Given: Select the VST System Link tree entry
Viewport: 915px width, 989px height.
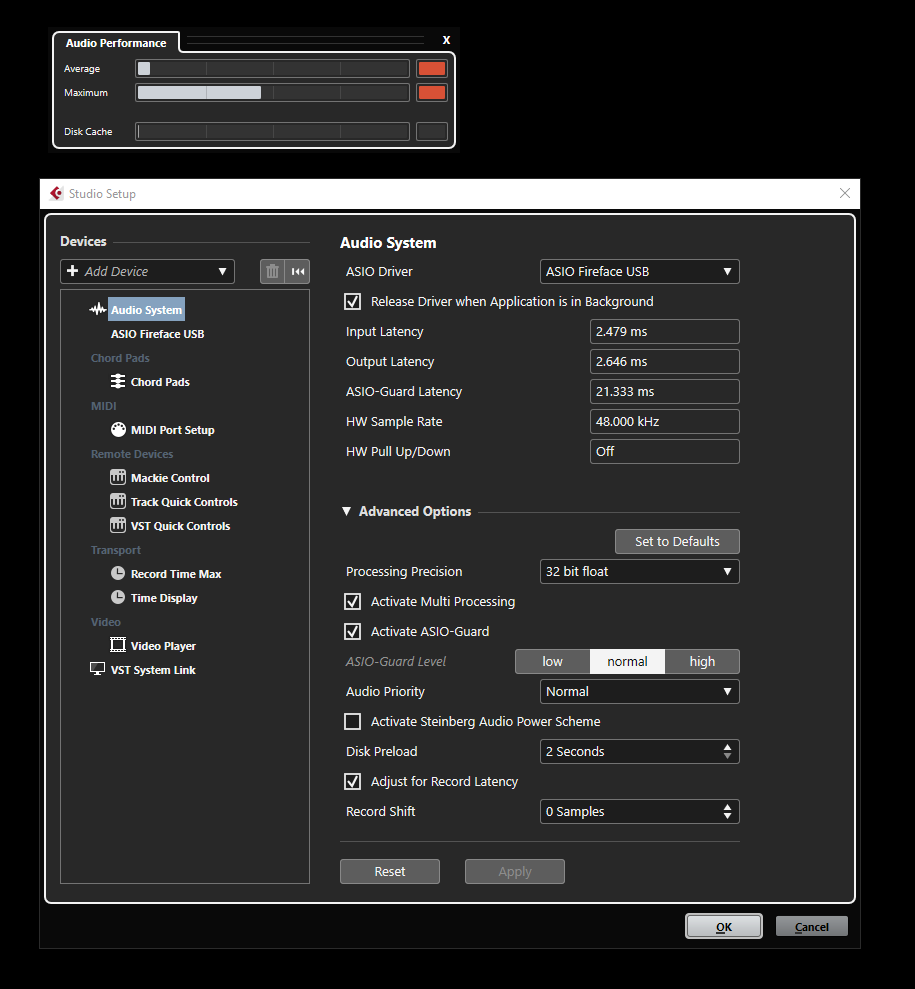Looking at the screenshot, I should 153,669.
